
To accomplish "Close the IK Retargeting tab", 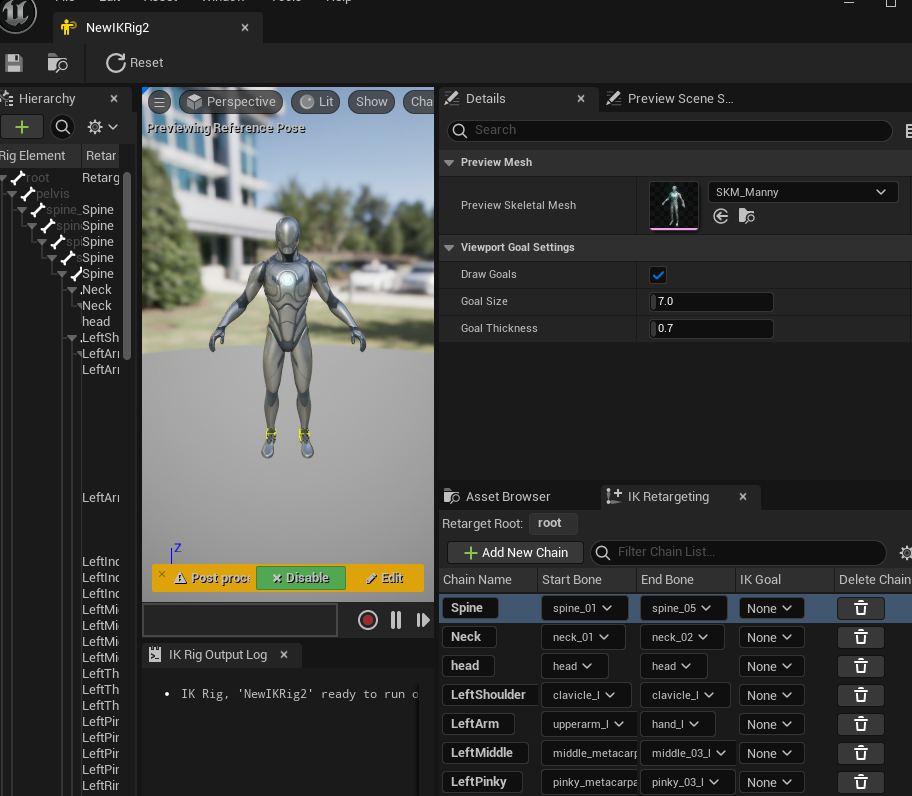I will click(x=743, y=497).
